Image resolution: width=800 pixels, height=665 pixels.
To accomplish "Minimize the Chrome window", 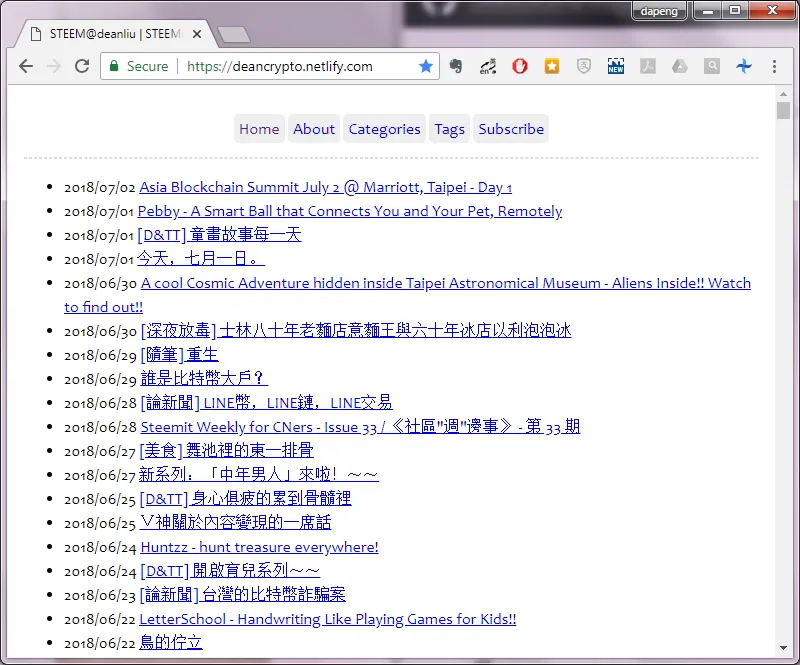I will (707, 11).
